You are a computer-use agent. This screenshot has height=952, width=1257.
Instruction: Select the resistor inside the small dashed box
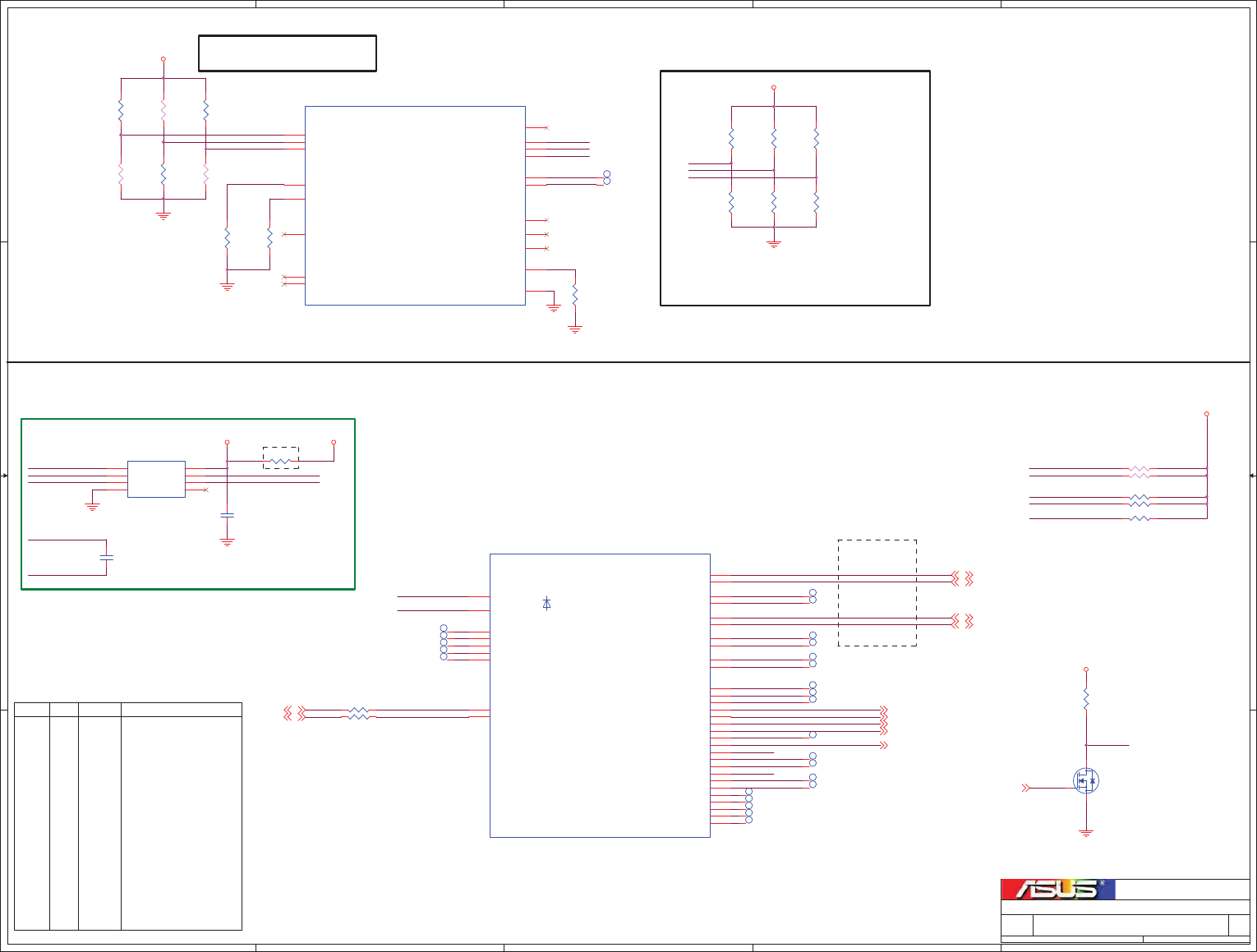click(x=281, y=461)
